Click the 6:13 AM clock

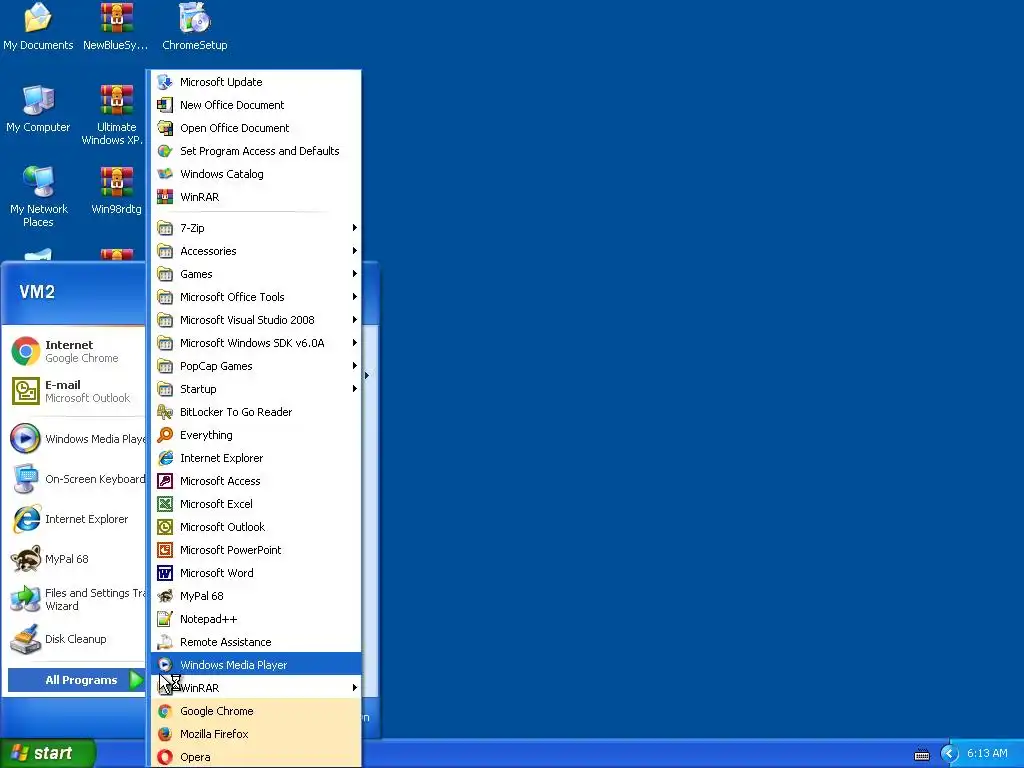(x=987, y=754)
